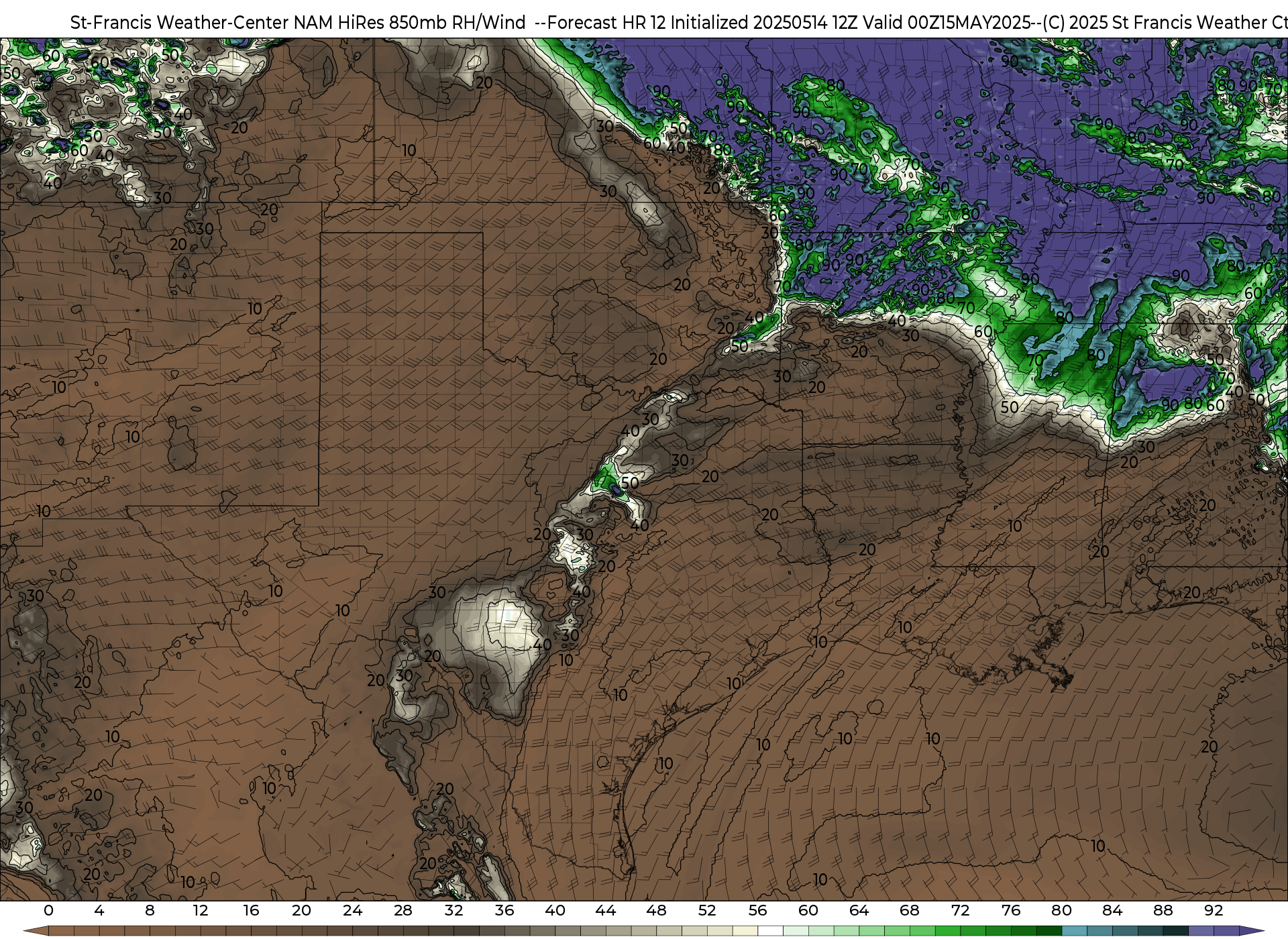Click the 'Valid 00Z15MAY2025' timestamp
This screenshot has height=939, width=1288.
[x=947, y=22]
